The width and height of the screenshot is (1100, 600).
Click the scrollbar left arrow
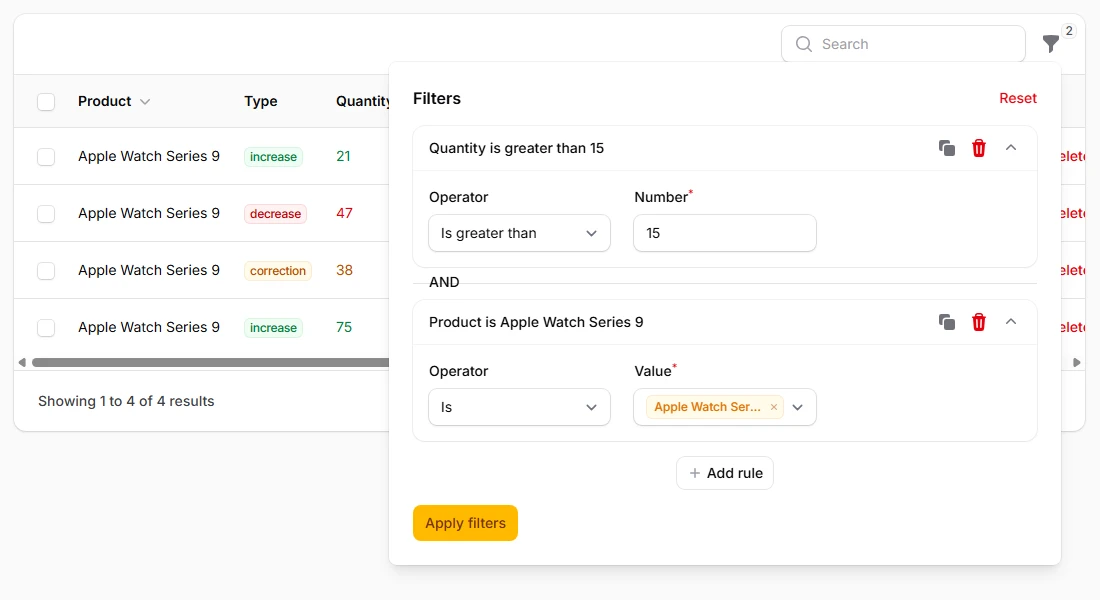click(x=22, y=363)
